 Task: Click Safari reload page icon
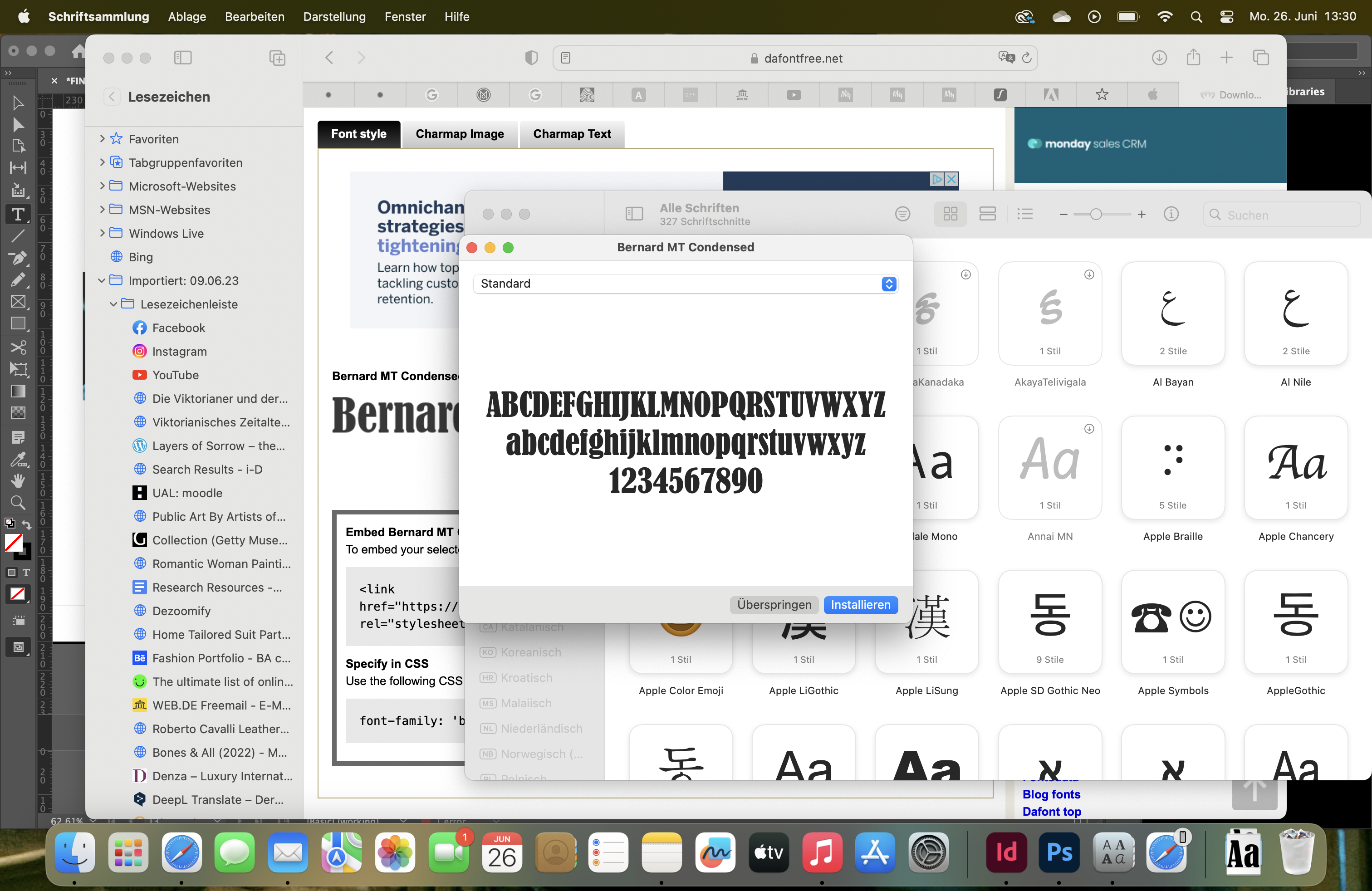pos(1027,58)
